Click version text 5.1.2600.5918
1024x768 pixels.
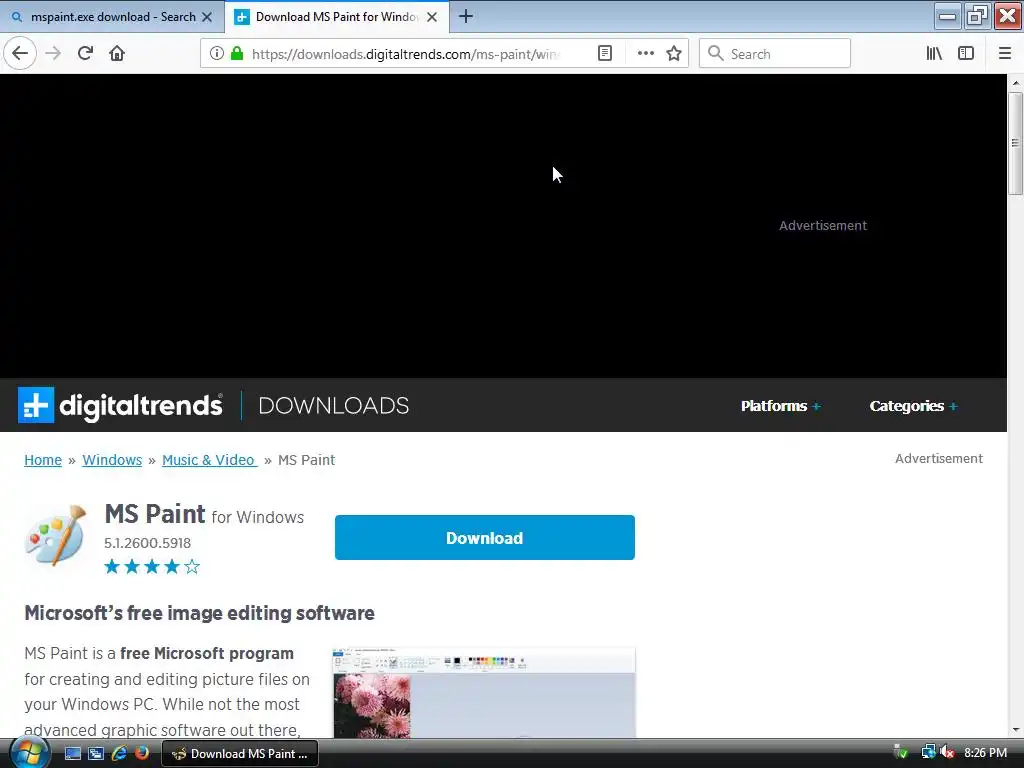(x=148, y=543)
